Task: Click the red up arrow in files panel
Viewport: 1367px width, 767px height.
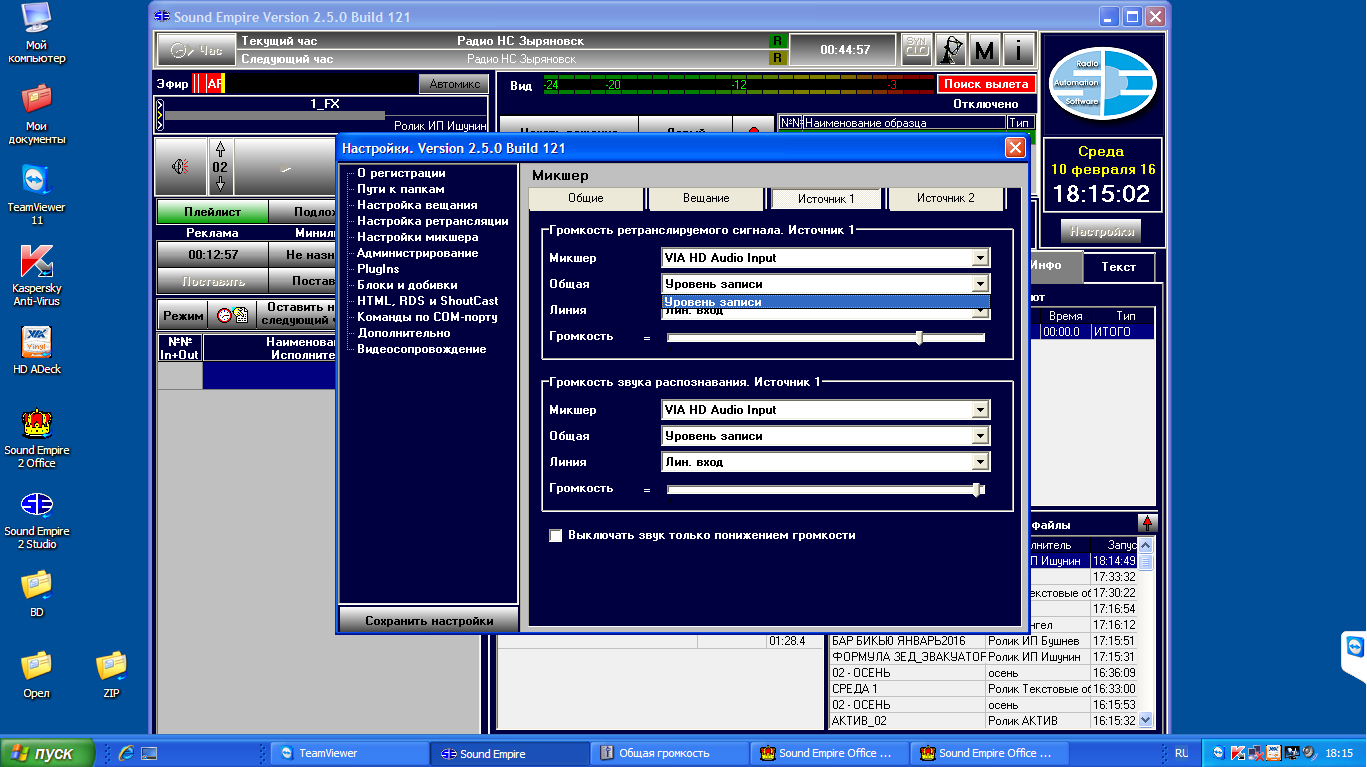Action: (x=1147, y=523)
